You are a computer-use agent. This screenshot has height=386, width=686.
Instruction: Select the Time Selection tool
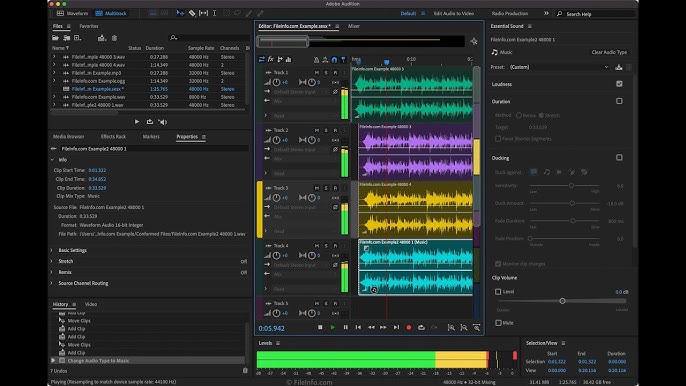click(214, 14)
